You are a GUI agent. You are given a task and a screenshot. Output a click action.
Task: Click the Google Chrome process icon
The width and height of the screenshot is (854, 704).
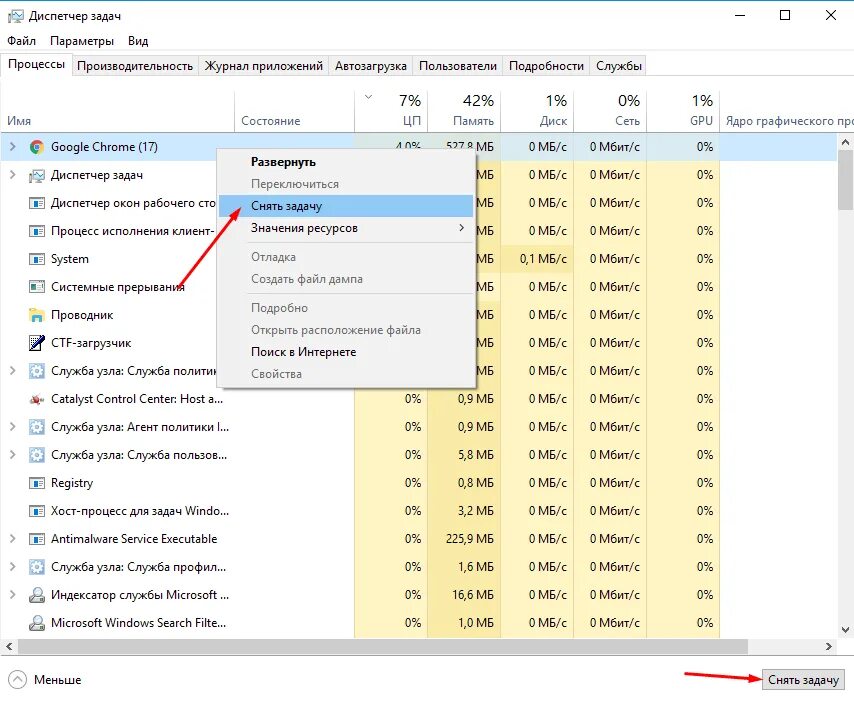pyautogui.click(x=36, y=147)
